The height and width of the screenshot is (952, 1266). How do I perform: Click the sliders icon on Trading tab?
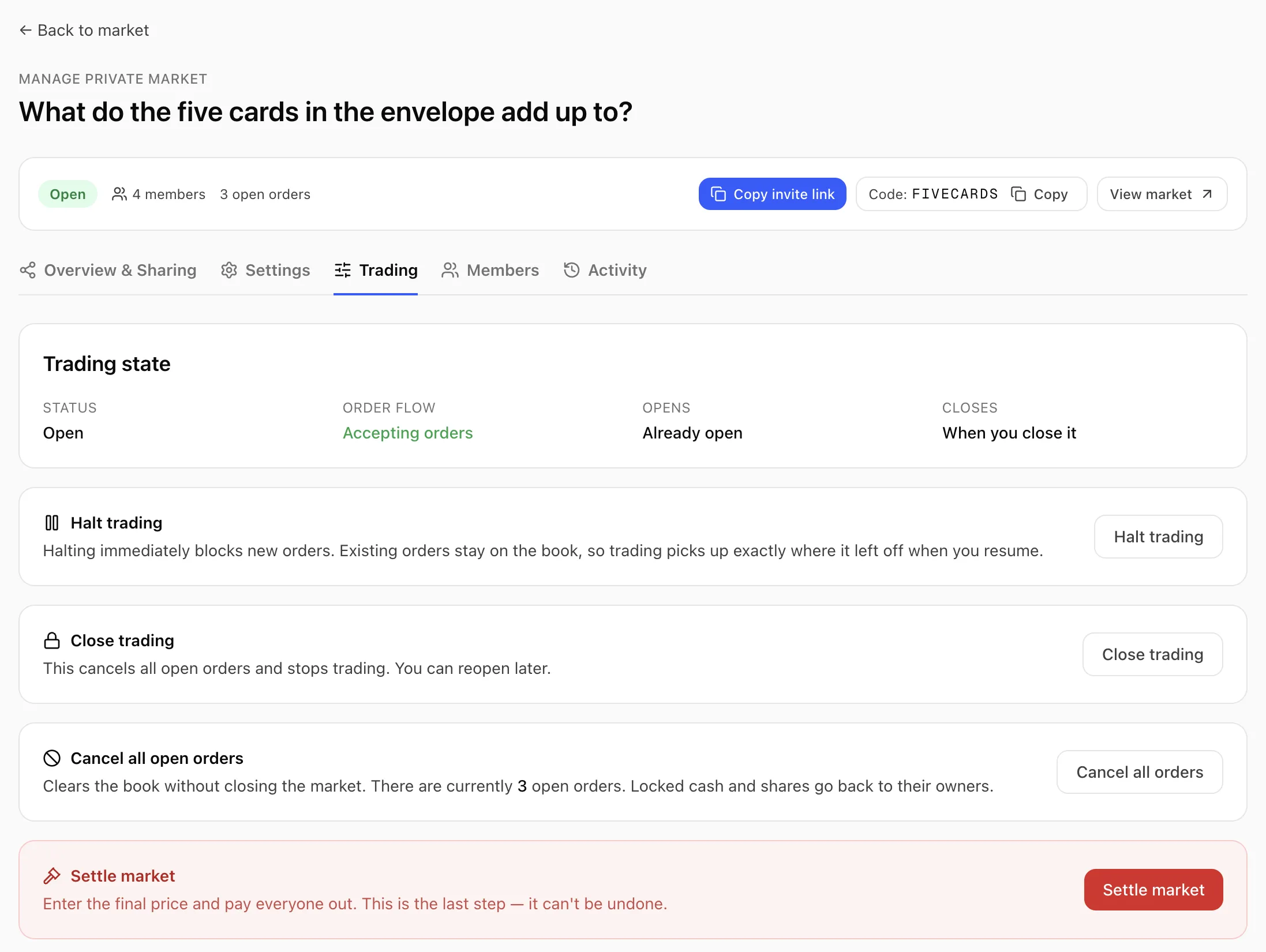pyautogui.click(x=343, y=270)
